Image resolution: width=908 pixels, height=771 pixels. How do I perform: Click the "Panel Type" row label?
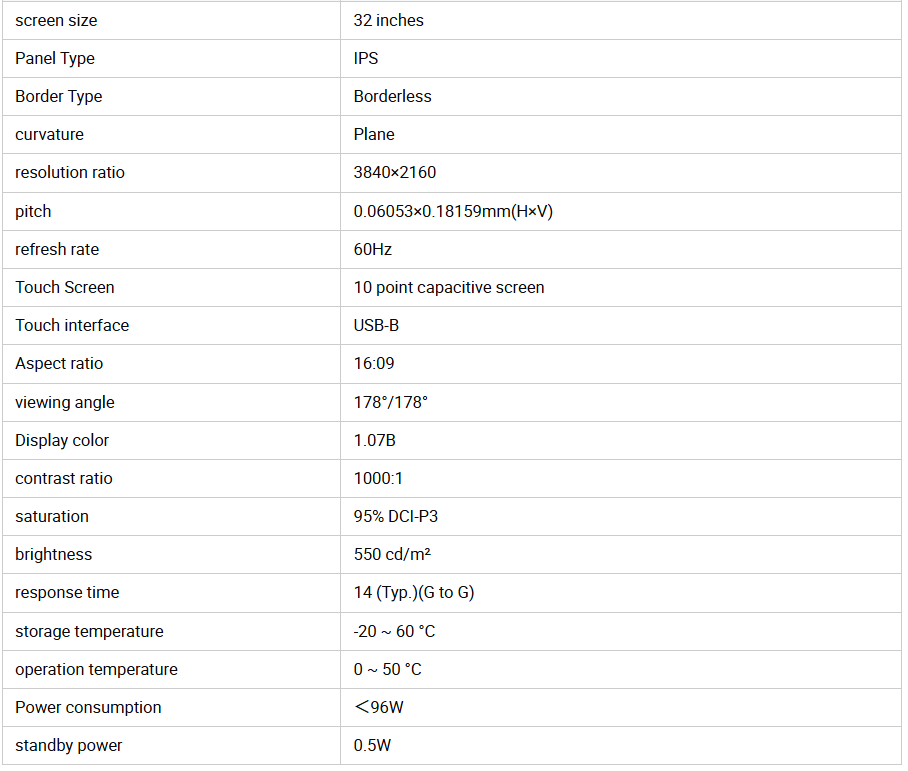click(55, 58)
